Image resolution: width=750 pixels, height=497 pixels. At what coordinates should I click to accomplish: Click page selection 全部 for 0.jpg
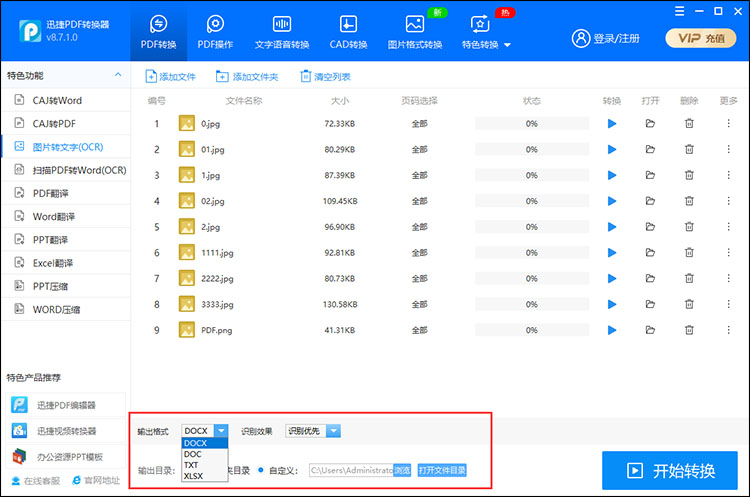point(419,124)
